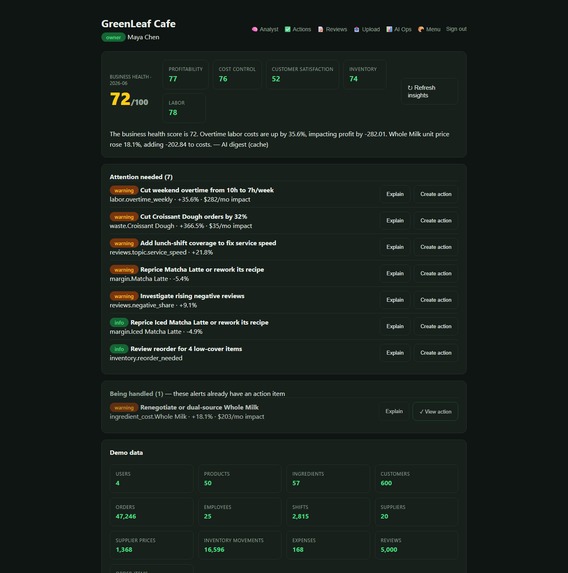Click the info badge on reorder alert
The width and height of the screenshot is (568, 573).
point(119,349)
